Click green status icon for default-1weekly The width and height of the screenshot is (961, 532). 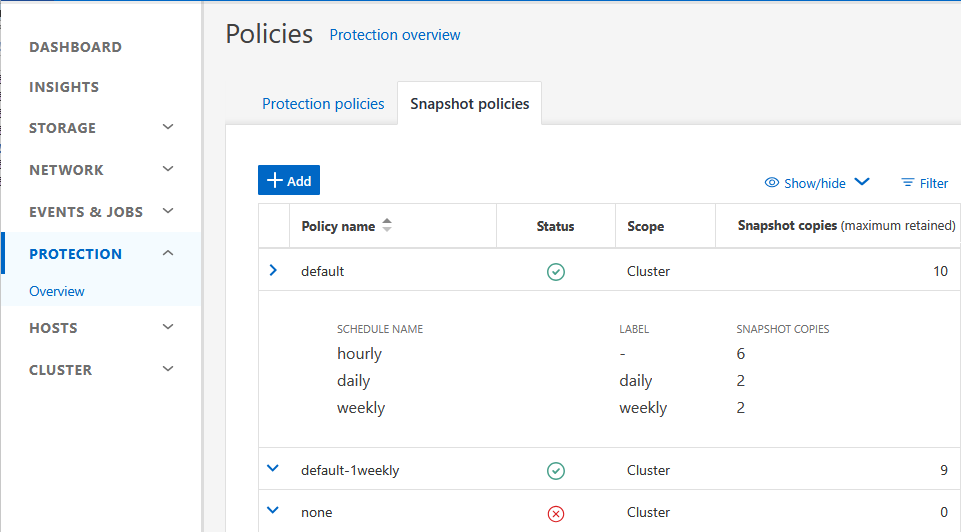(x=556, y=471)
